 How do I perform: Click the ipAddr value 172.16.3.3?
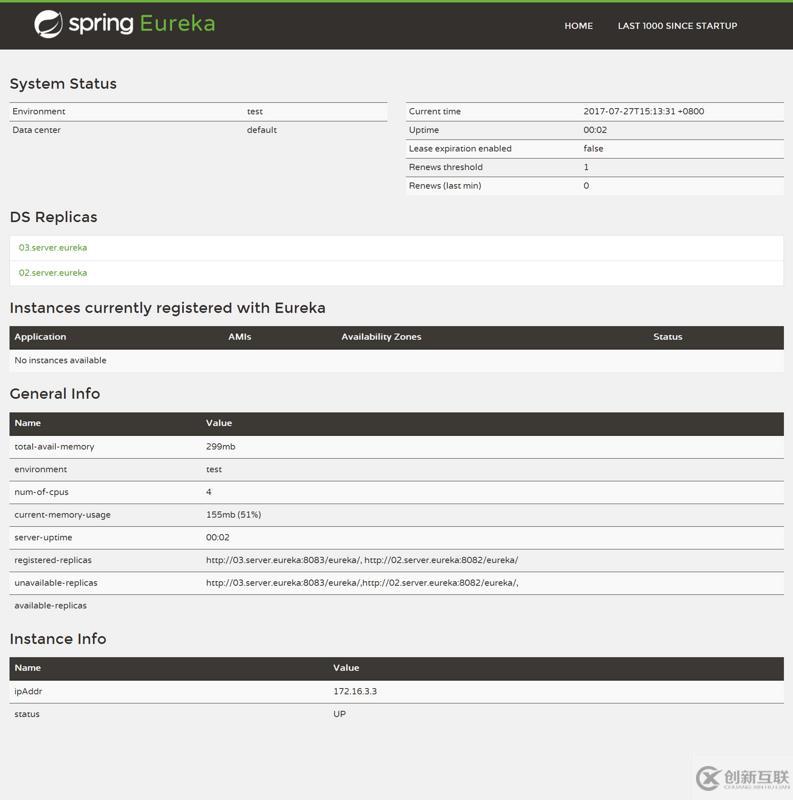point(355,691)
